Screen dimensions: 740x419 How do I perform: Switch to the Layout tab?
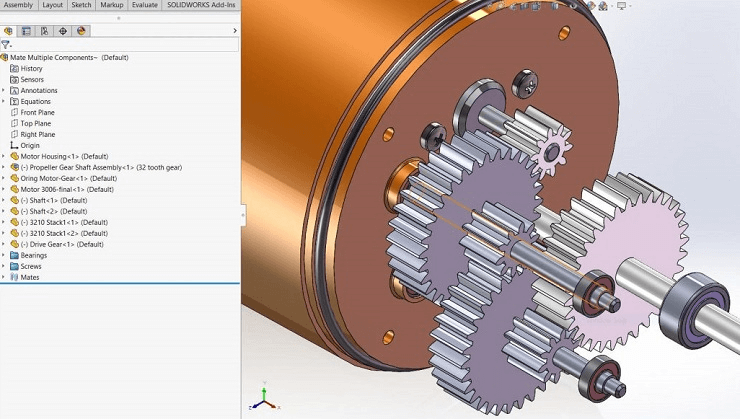click(52, 5)
